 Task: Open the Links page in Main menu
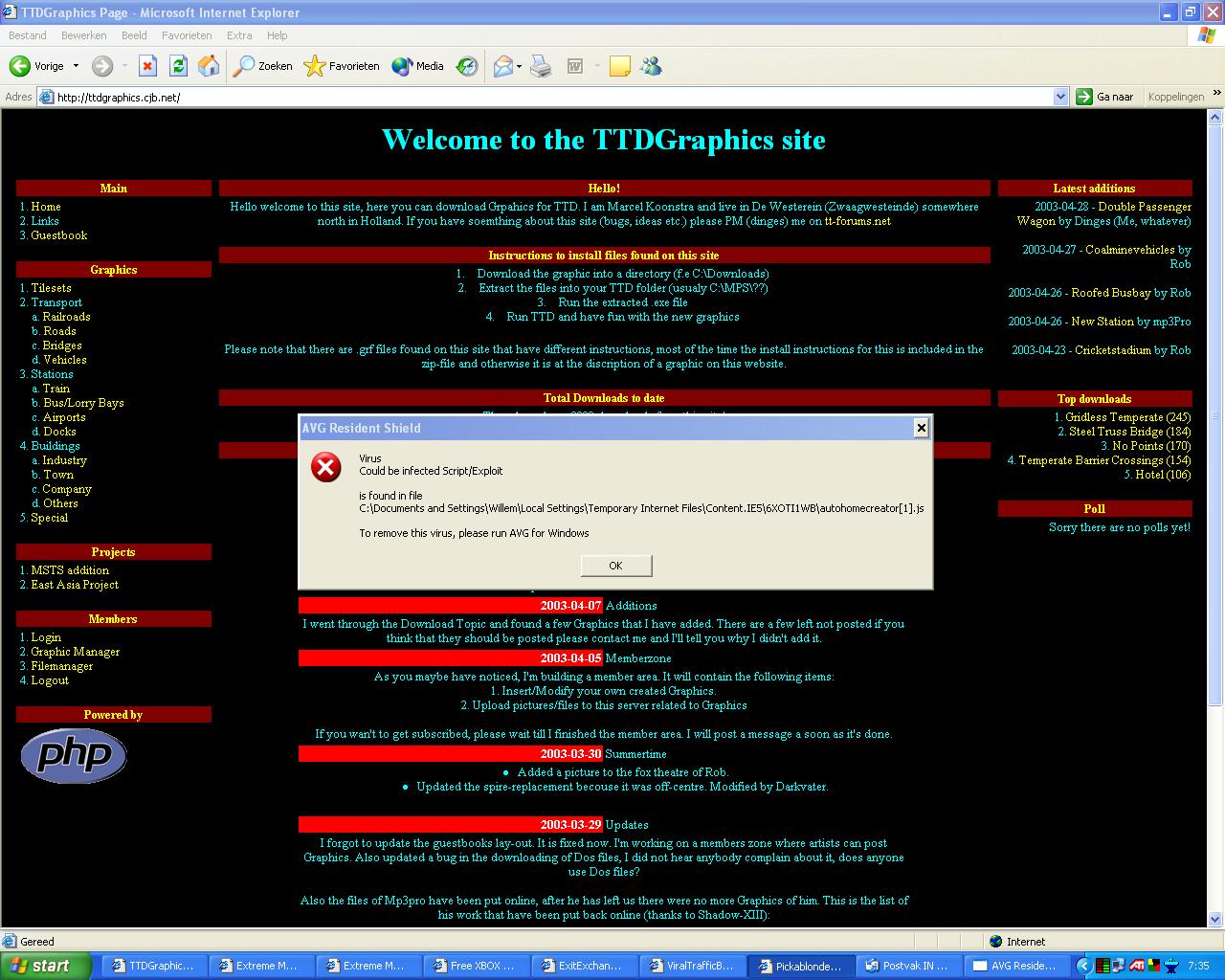coord(45,221)
